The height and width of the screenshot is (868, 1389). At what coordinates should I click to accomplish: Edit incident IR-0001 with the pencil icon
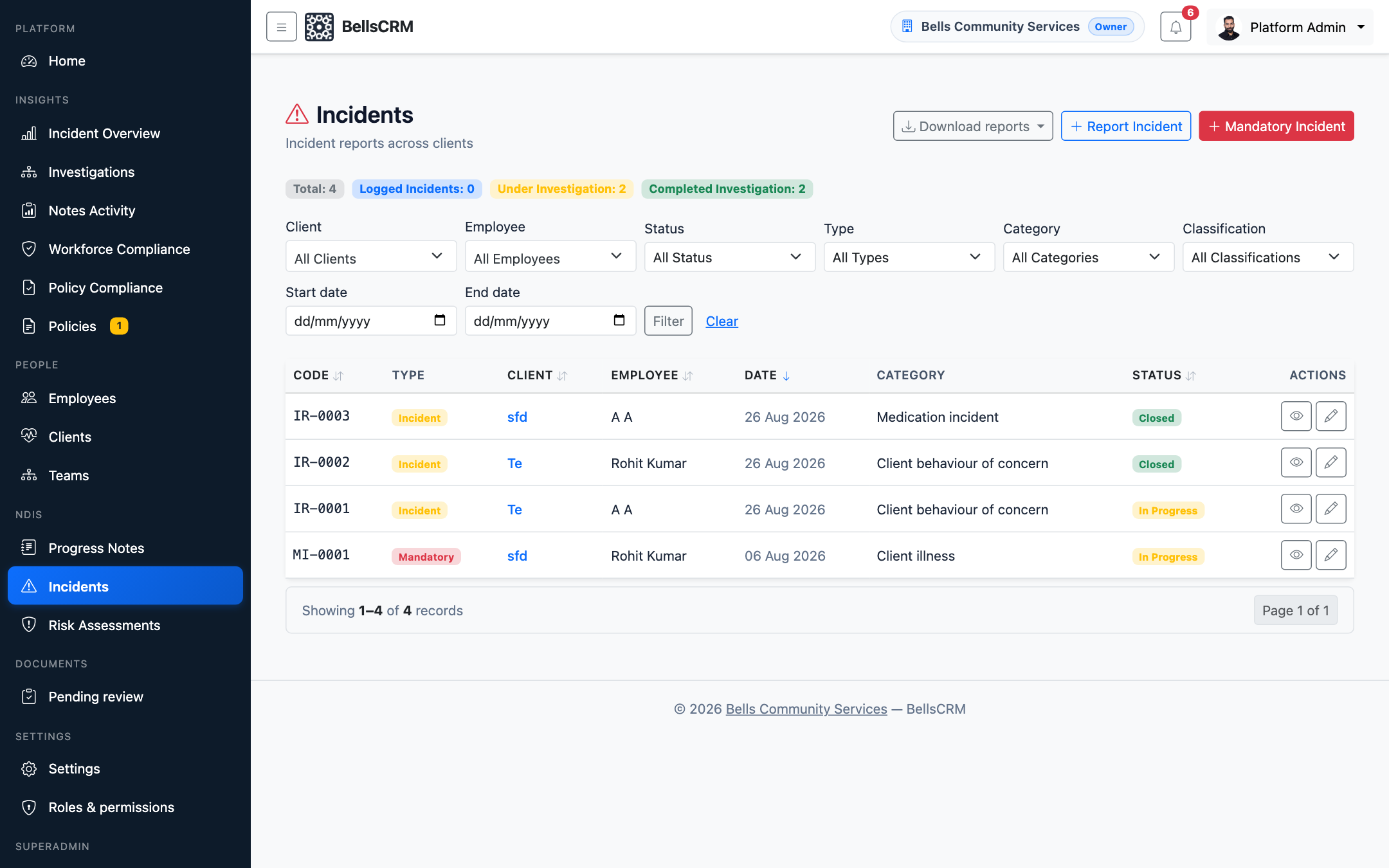coord(1330,509)
